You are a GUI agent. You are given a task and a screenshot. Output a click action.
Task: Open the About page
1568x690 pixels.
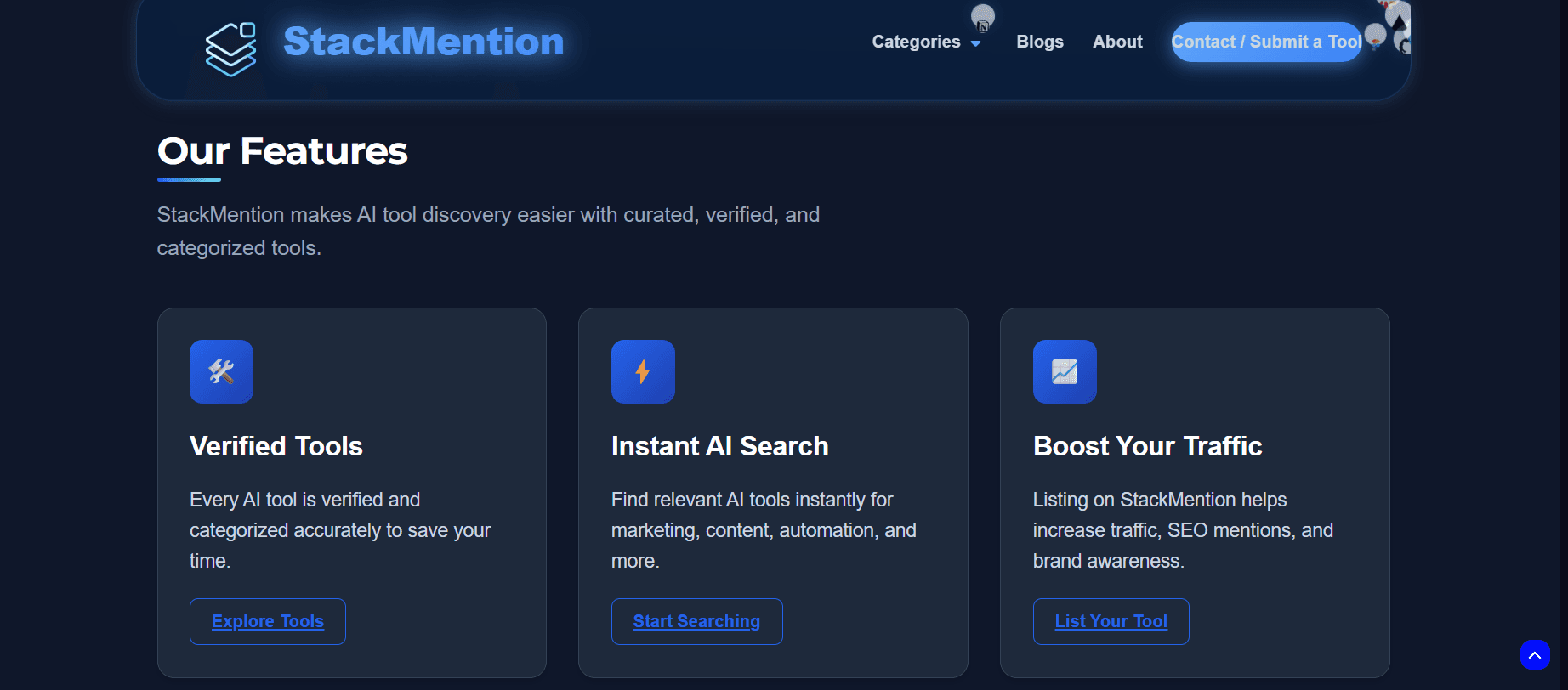coord(1117,42)
